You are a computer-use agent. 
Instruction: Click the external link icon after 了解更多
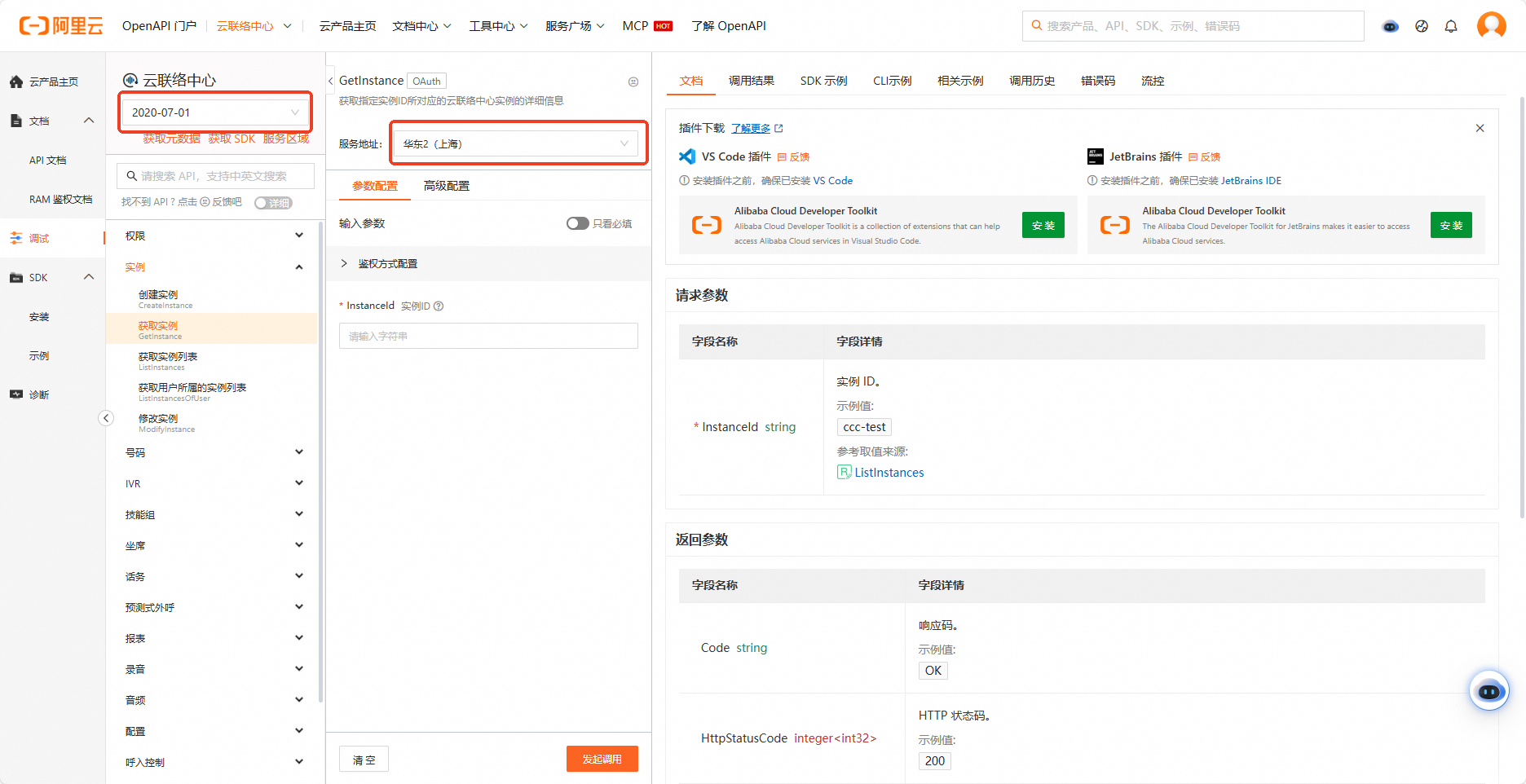pyautogui.click(x=778, y=128)
